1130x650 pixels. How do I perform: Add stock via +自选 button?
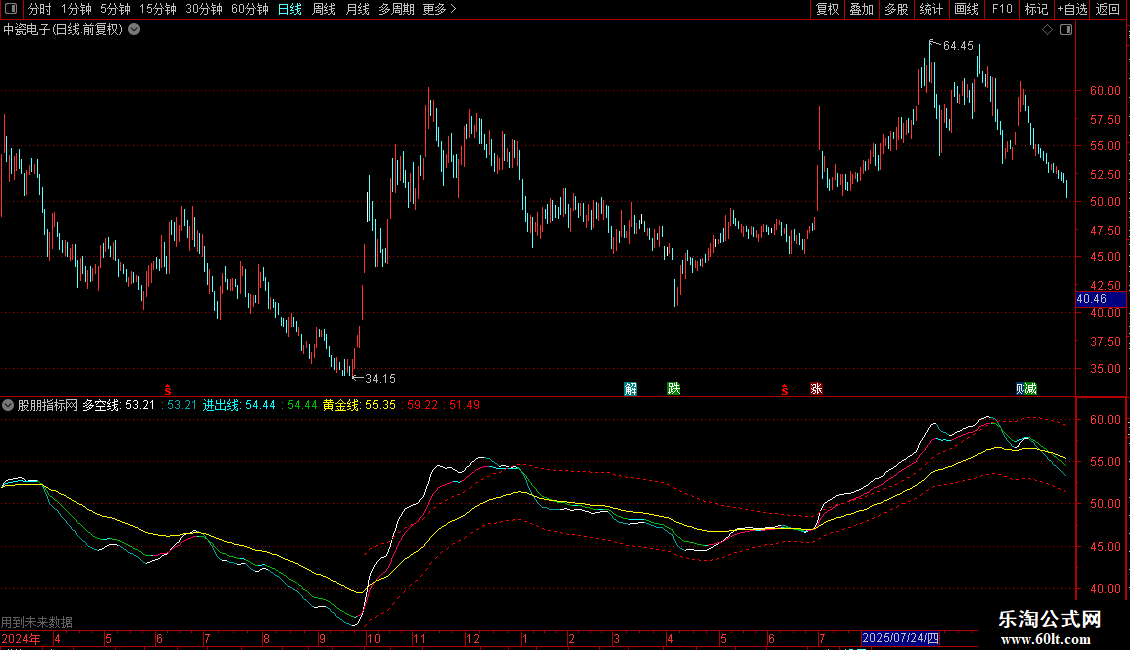tap(1072, 9)
